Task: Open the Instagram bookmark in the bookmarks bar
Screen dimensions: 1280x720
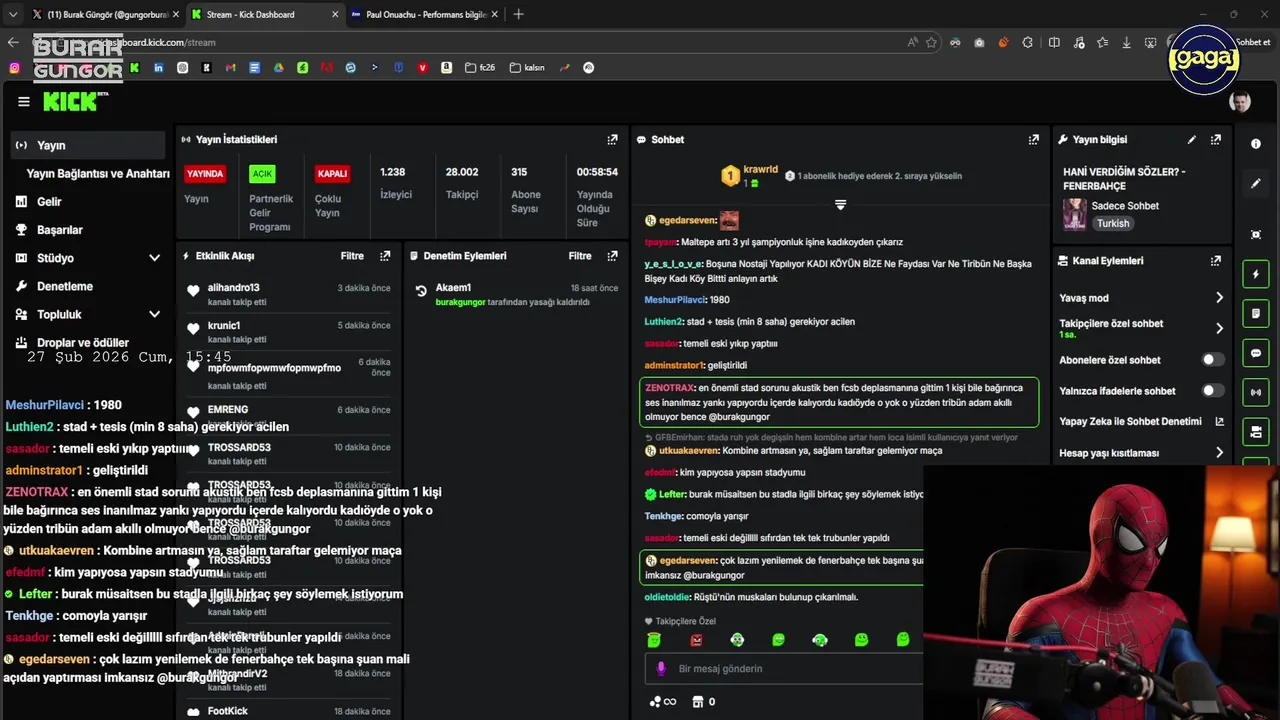Action: point(14,68)
